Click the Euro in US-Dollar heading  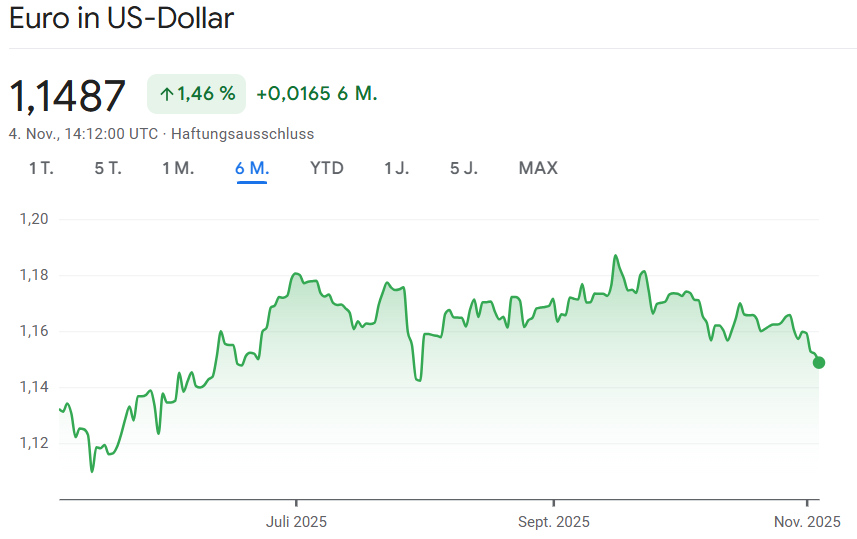[x=121, y=19]
